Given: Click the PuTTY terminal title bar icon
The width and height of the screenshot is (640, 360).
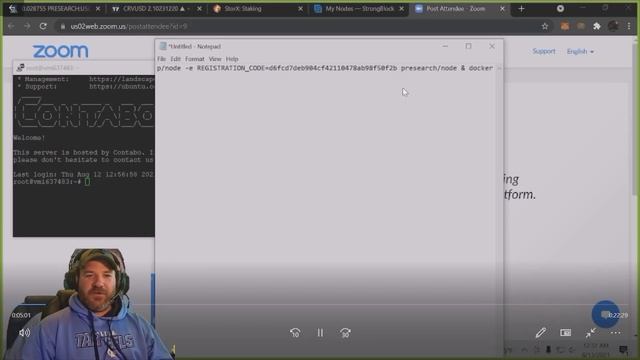Looking at the screenshot, I should (x=20, y=67).
